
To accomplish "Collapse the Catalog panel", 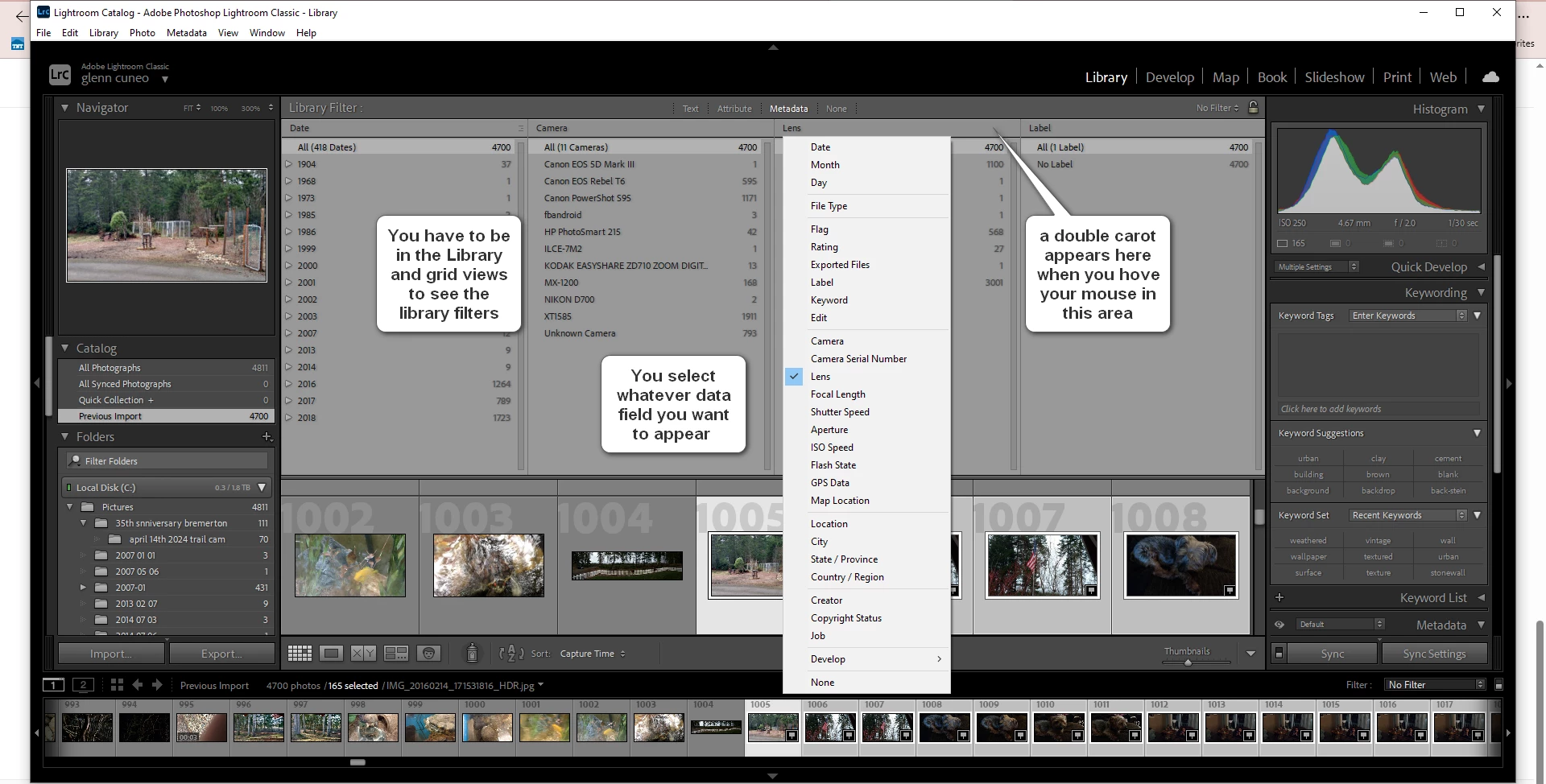I will click(x=65, y=348).
